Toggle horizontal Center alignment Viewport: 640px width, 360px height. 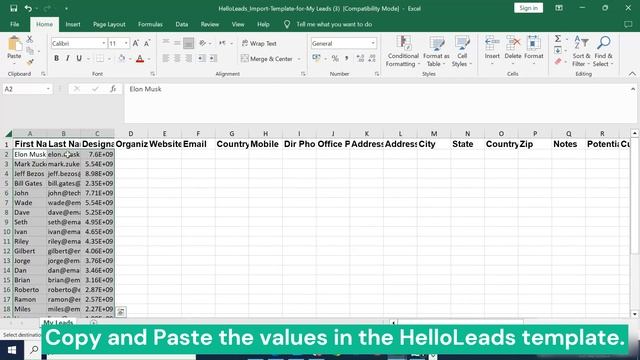pyautogui.click(x=177, y=58)
